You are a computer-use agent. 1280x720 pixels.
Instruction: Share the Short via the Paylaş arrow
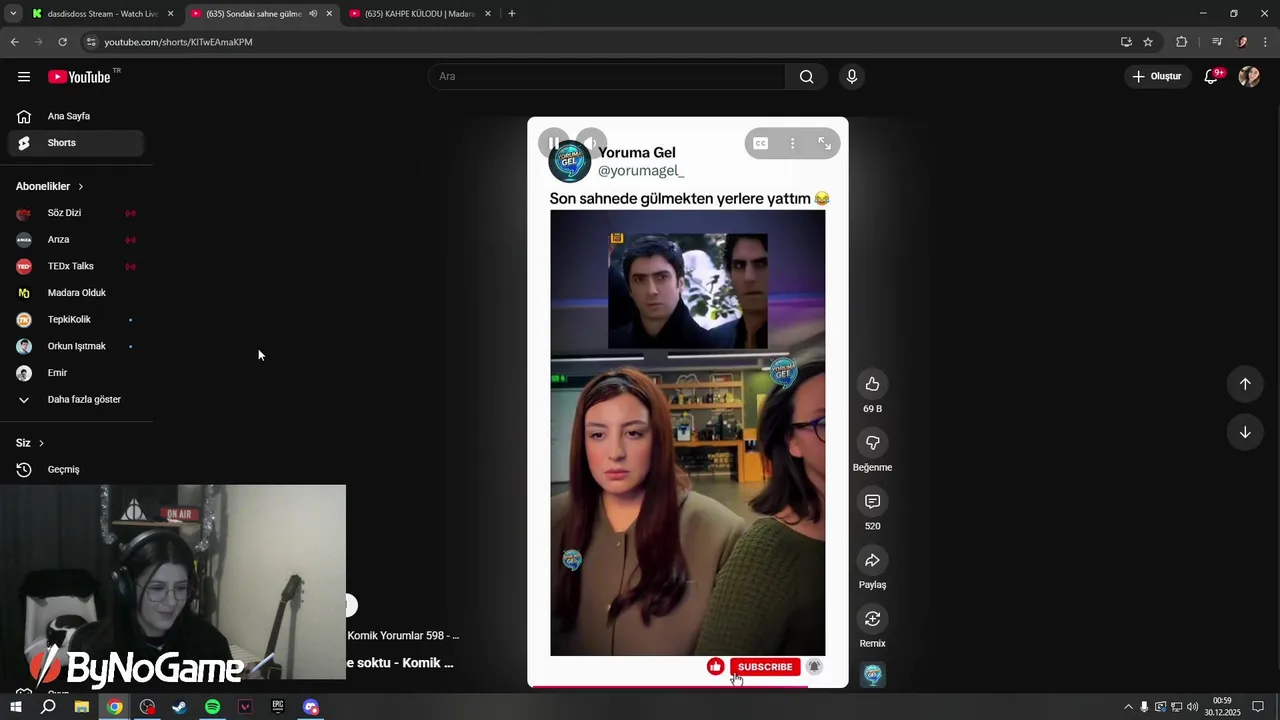pos(872,560)
